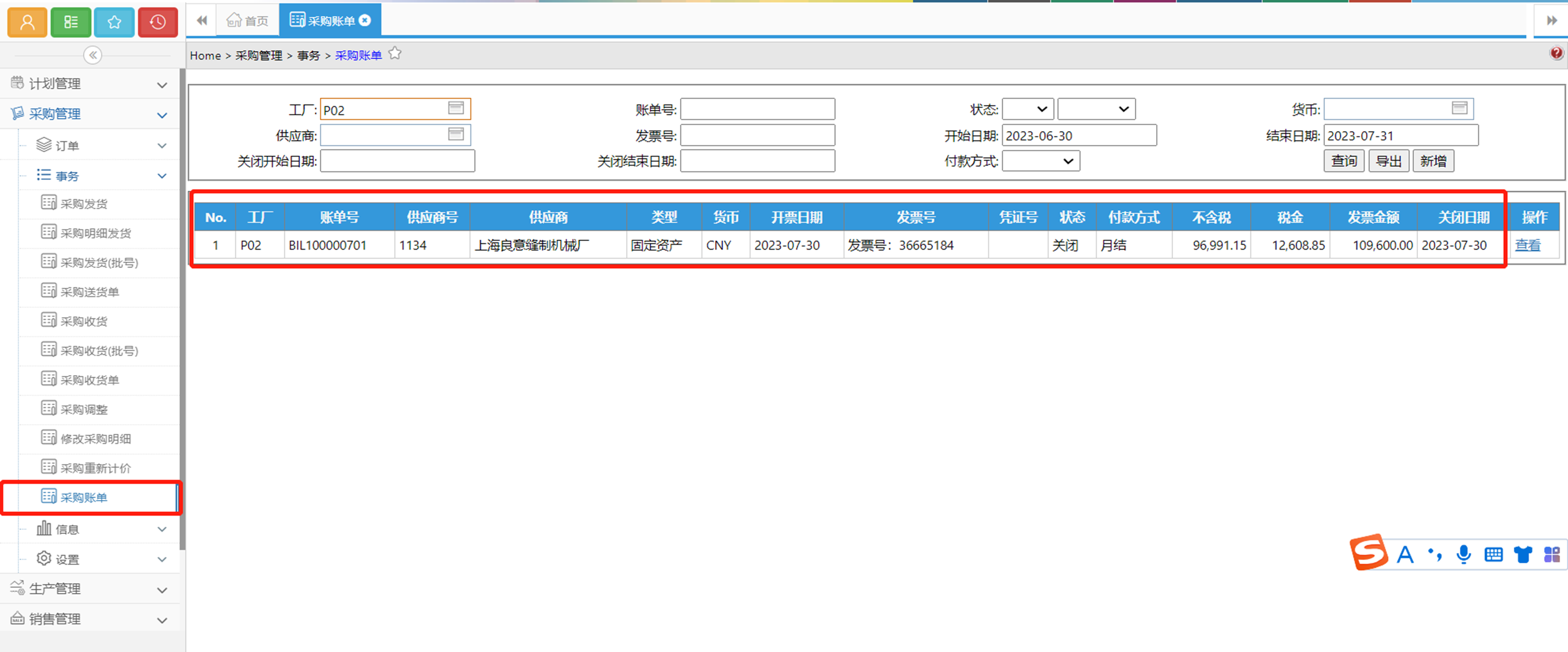Open 修改采购明细 in the sidebar

coord(96,438)
